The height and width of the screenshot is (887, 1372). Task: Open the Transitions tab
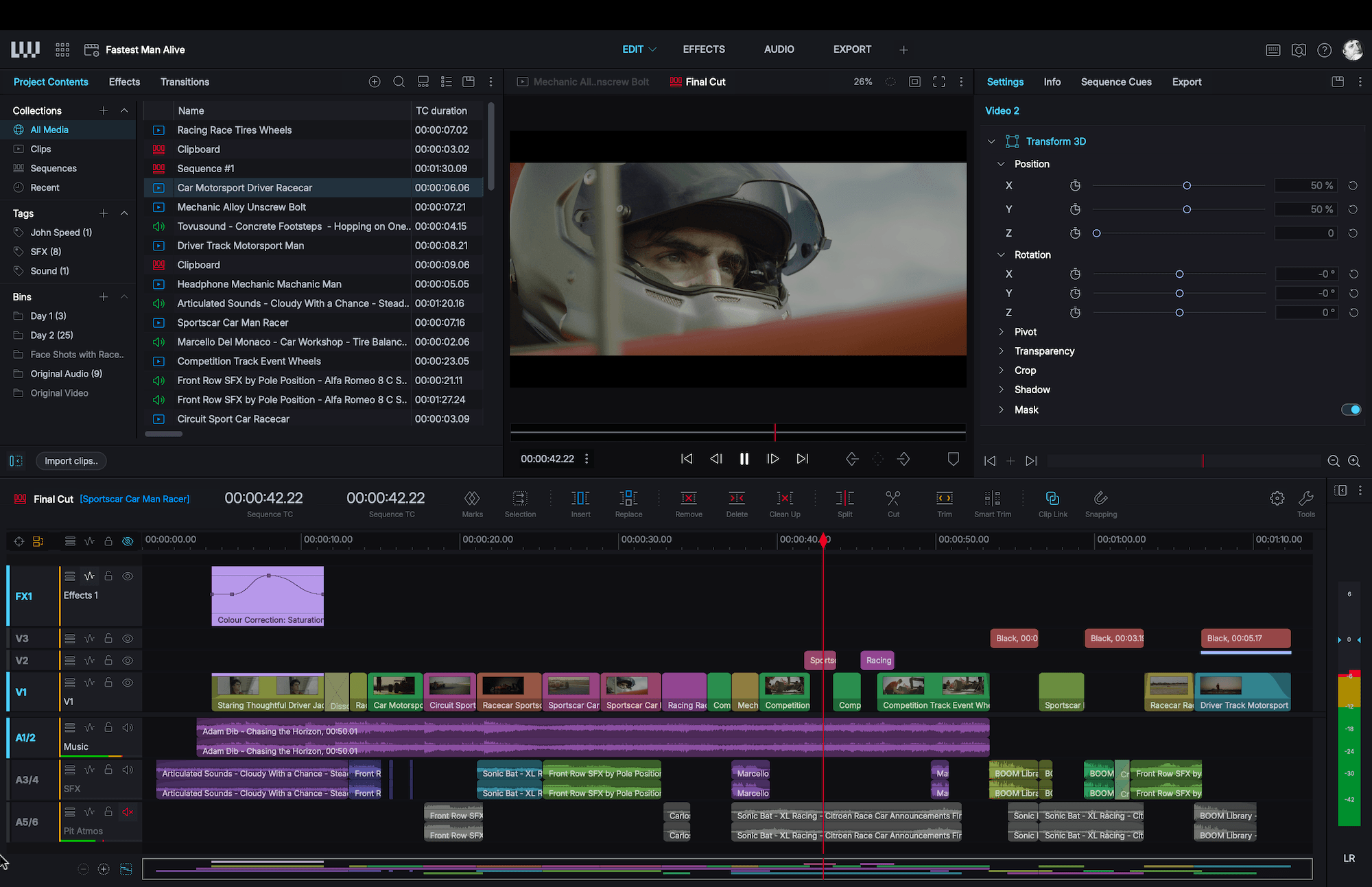coord(185,82)
